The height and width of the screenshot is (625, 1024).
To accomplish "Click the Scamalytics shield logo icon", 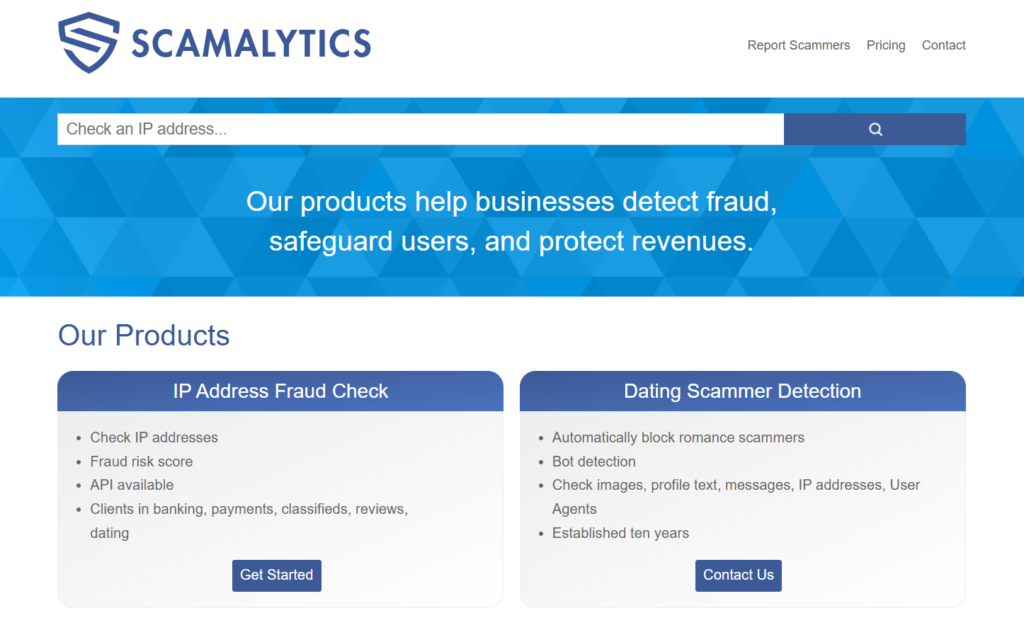I will pos(89,42).
